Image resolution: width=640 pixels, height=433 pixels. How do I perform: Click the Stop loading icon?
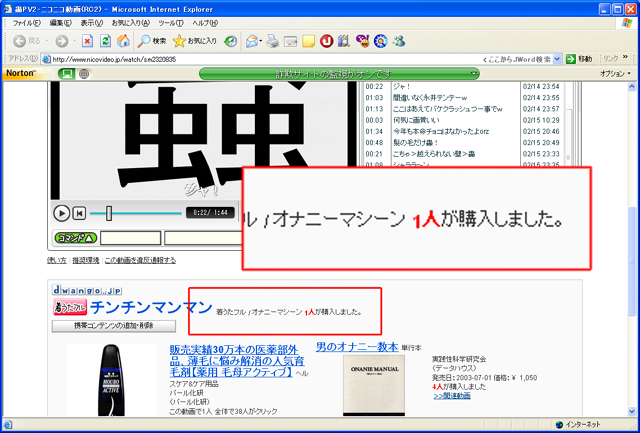click(87, 41)
